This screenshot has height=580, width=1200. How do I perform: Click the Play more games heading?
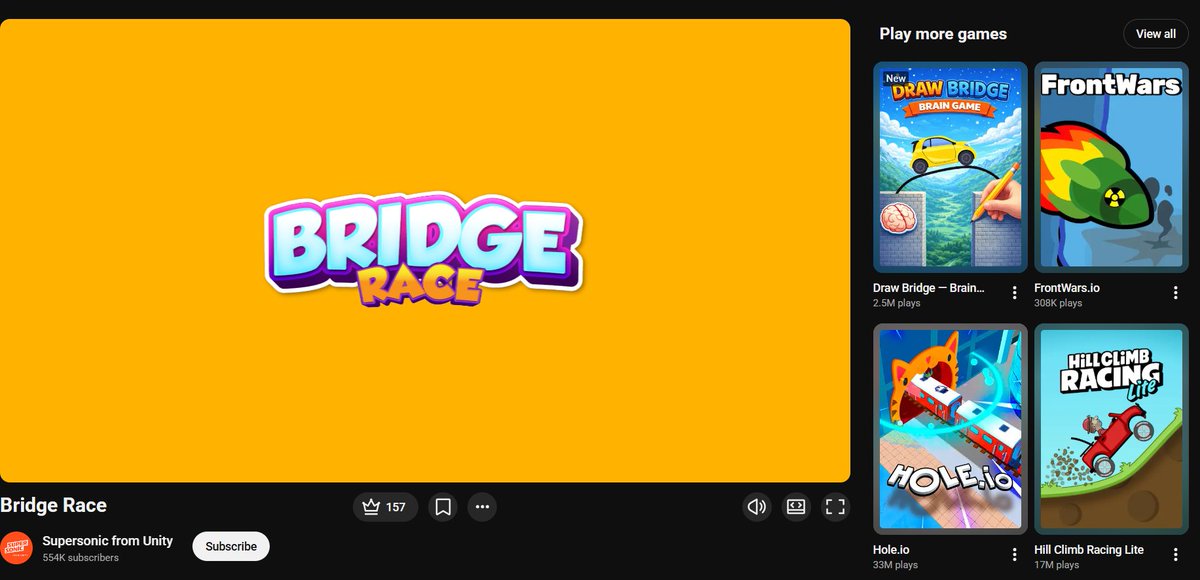point(943,34)
